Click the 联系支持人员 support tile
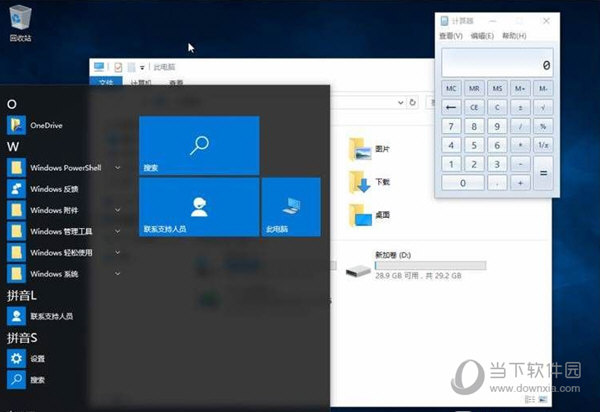 point(199,207)
